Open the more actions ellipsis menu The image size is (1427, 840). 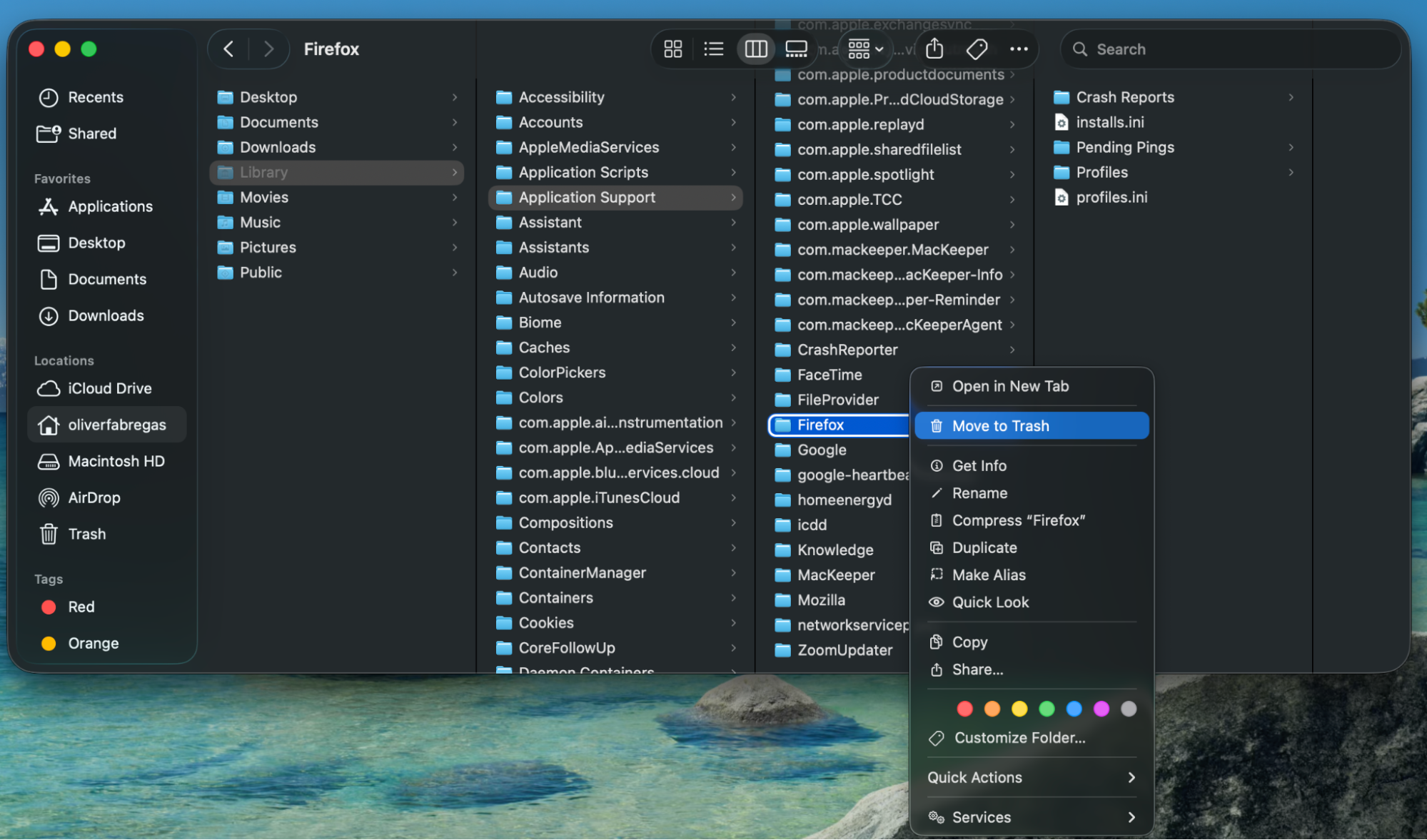pos(1019,49)
